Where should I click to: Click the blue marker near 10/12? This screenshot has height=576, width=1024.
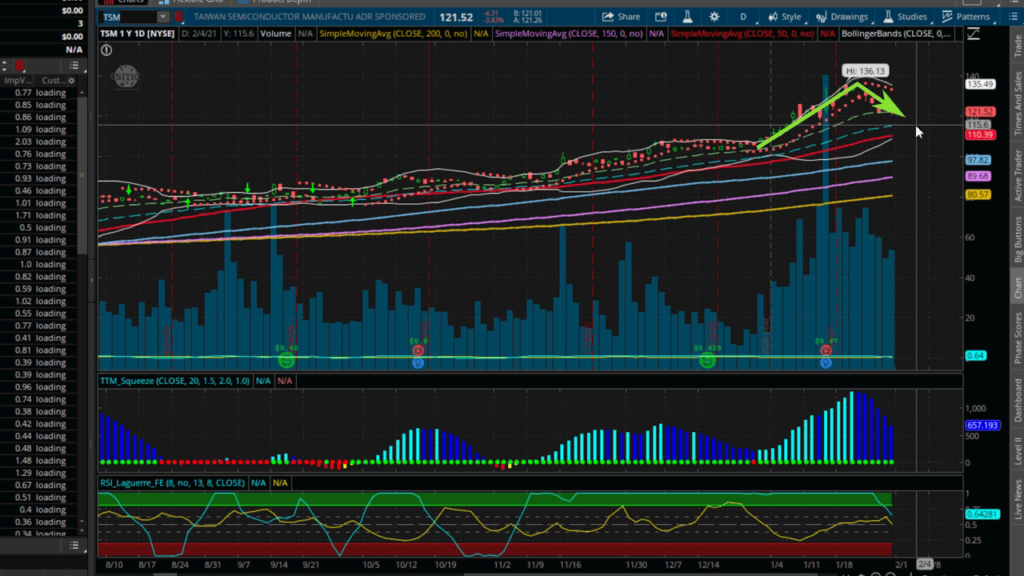pyautogui.click(x=418, y=362)
